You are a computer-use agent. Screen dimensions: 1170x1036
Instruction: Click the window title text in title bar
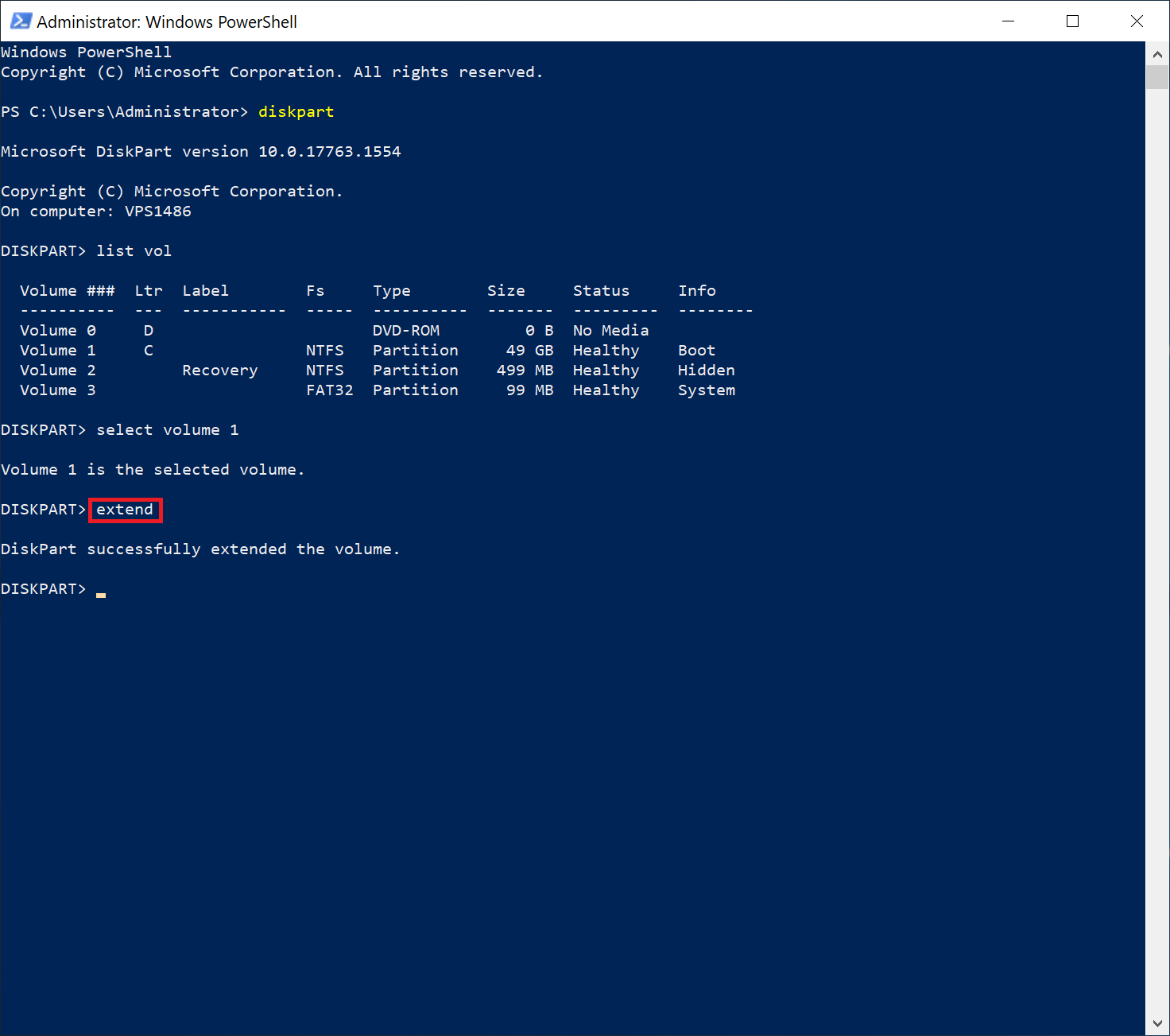pyautogui.click(x=167, y=22)
